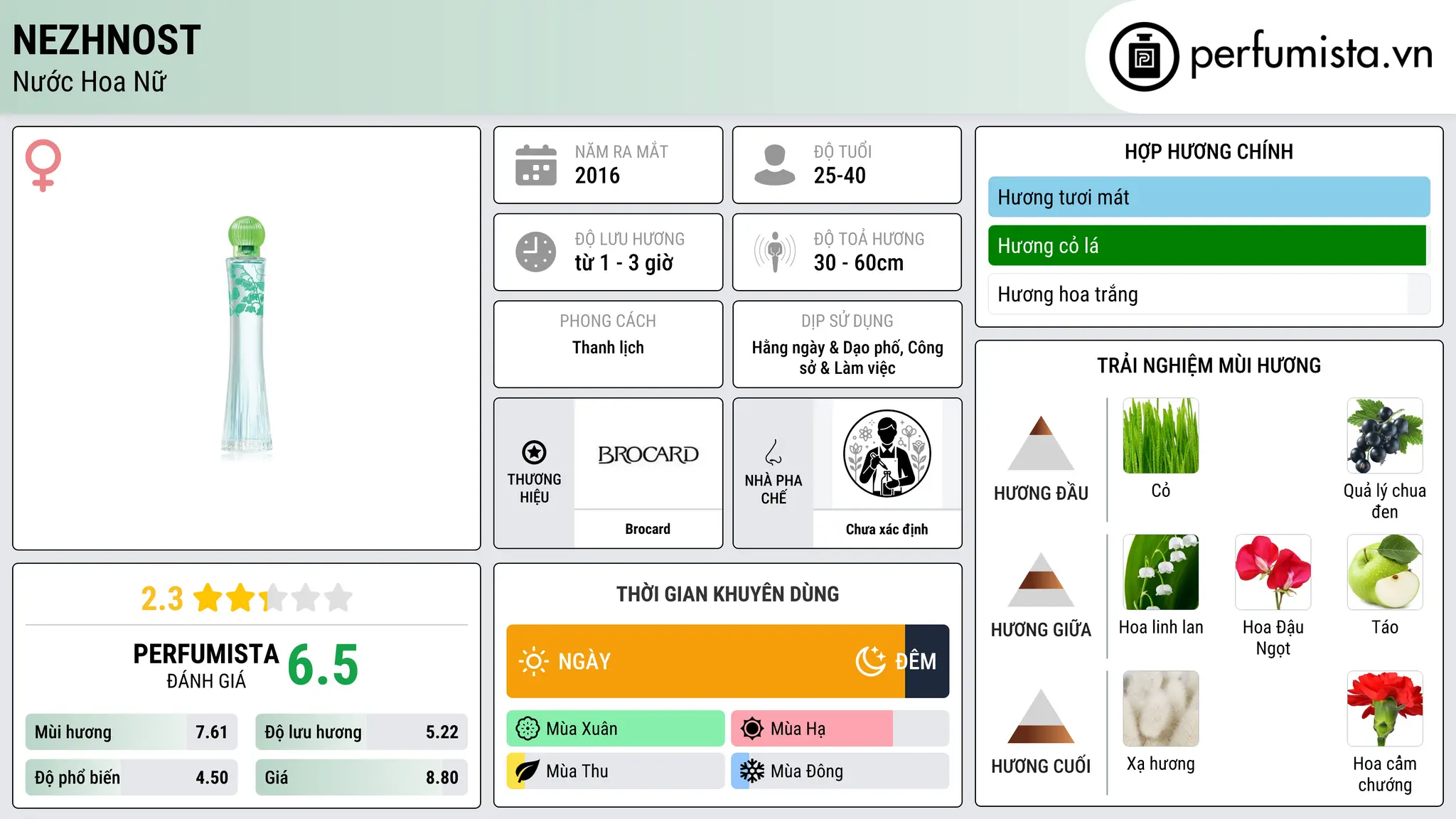The width and height of the screenshot is (1456, 819).
Task: Click the calendar icon beside launch year
Action: [x=536, y=165]
